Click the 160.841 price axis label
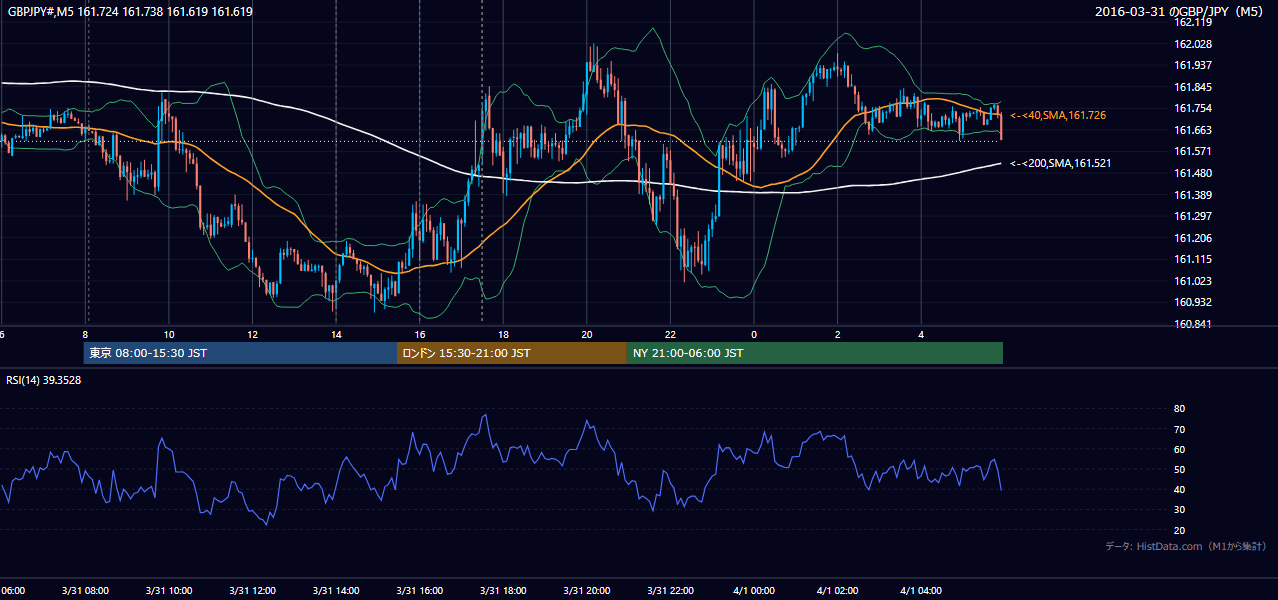Viewport: 1278px width, 600px height. (1193, 324)
